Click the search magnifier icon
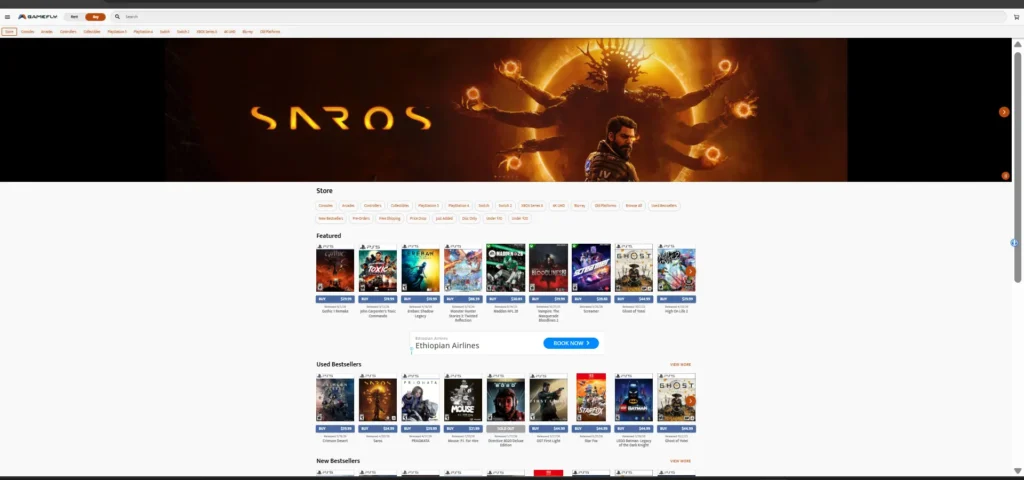The width and height of the screenshot is (1024, 480). [118, 17]
